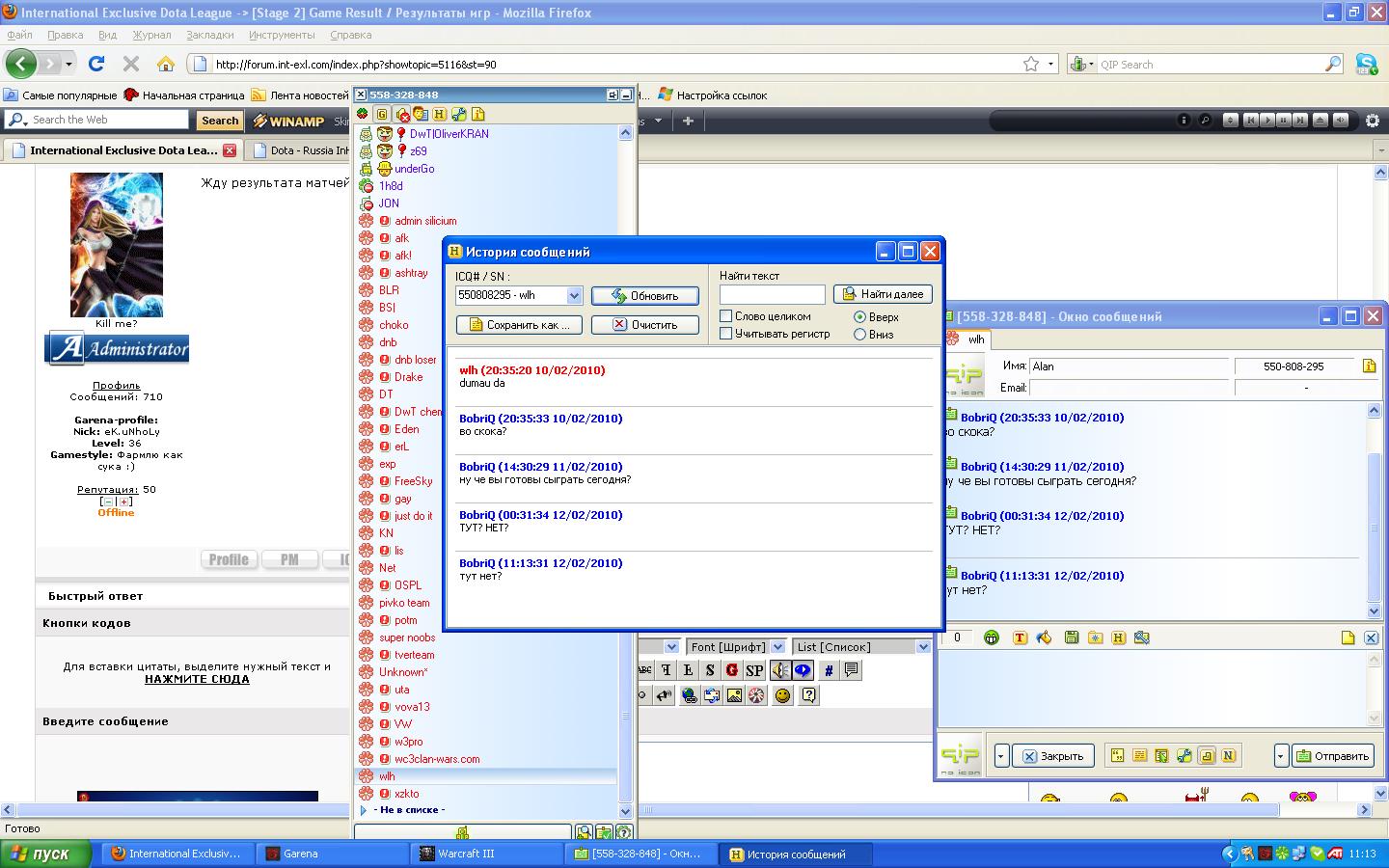The height and width of the screenshot is (868, 1389).
Task: Open Winamp toolbar settings gear
Action: [1374, 121]
